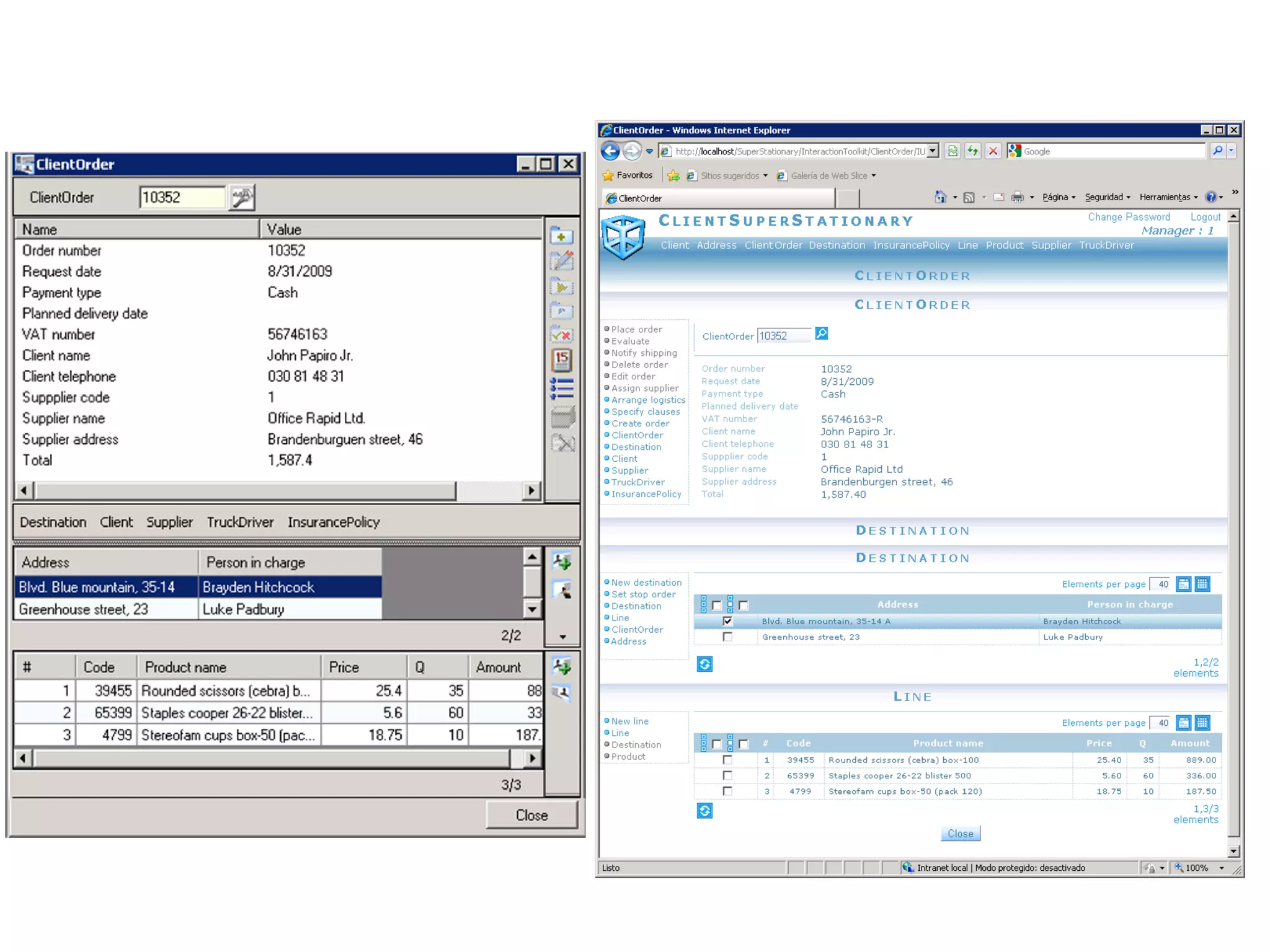Select Supplier in the web top navigation

pyautogui.click(x=1051, y=245)
